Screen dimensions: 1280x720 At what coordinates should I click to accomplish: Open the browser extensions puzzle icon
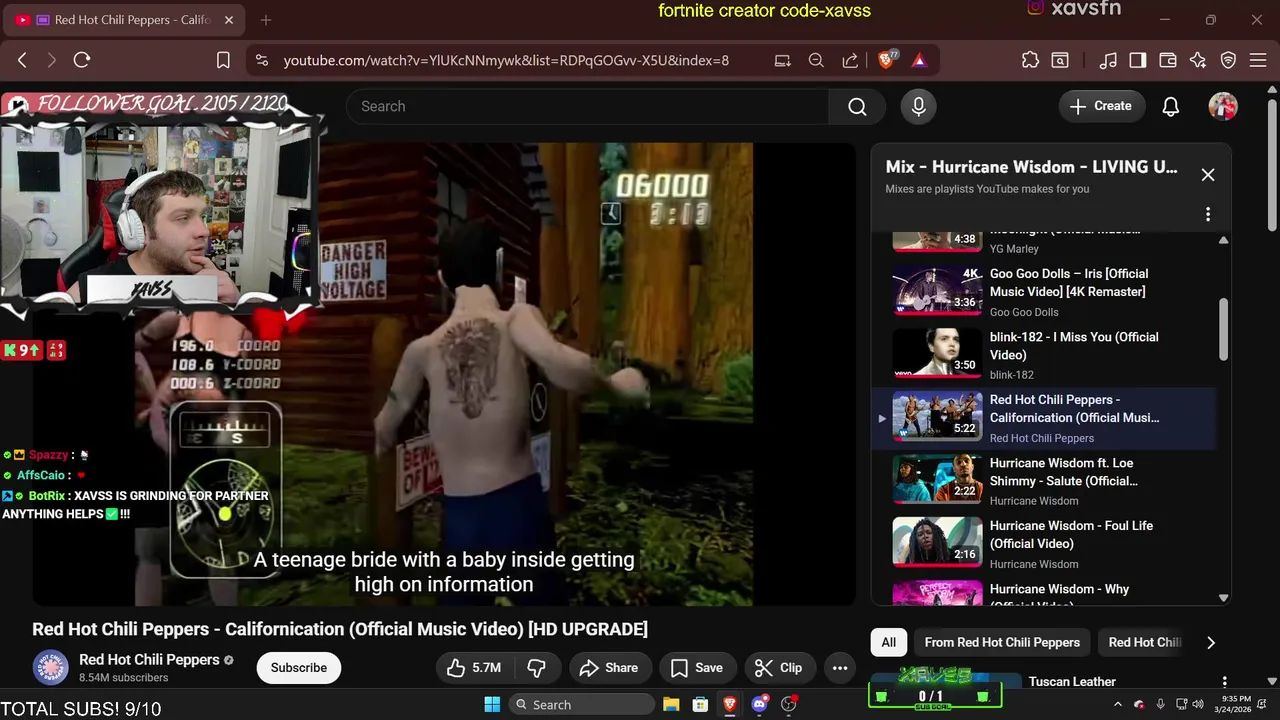pyautogui.click(x=1030, y=60)
